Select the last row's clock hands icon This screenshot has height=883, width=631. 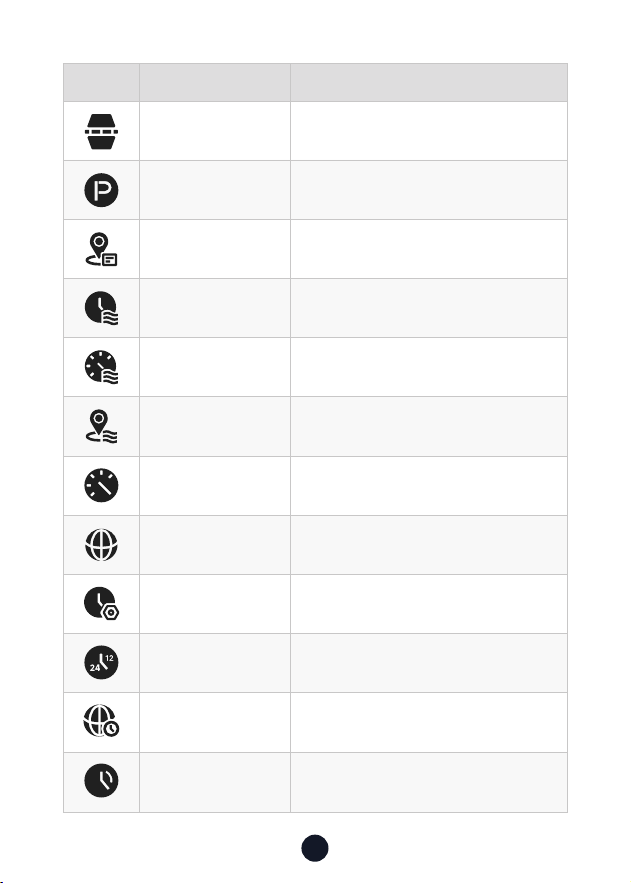[101, 781]
